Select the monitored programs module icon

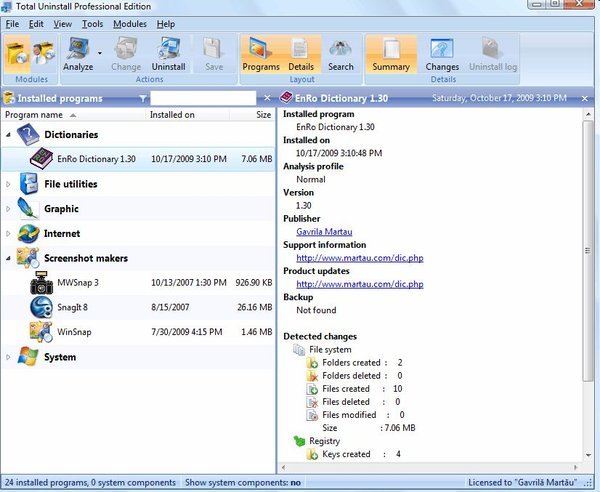click(x=44, y=55)
